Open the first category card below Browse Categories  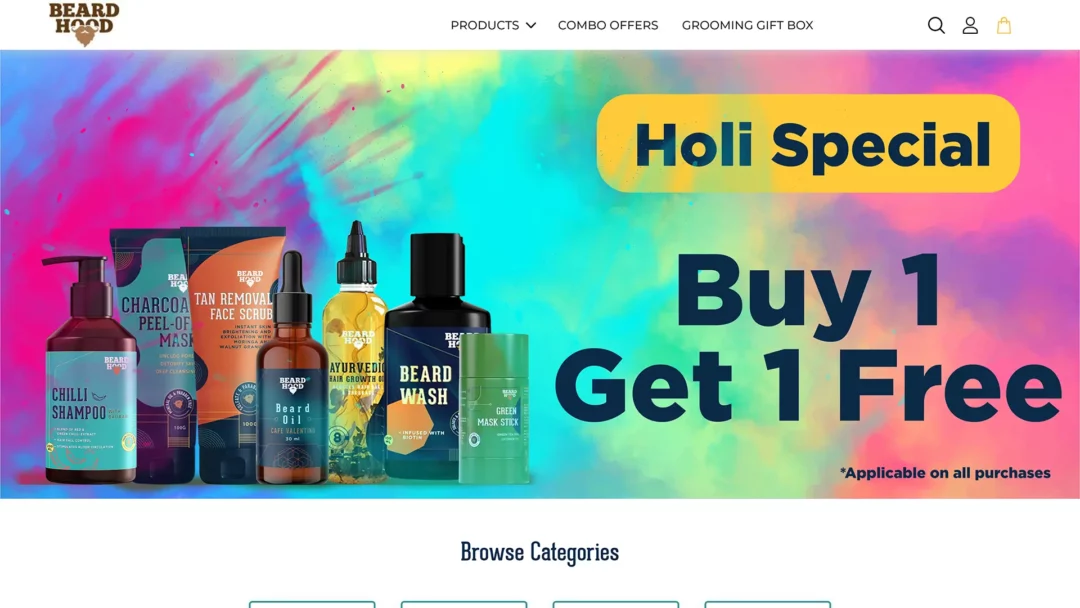pos(312,605)
